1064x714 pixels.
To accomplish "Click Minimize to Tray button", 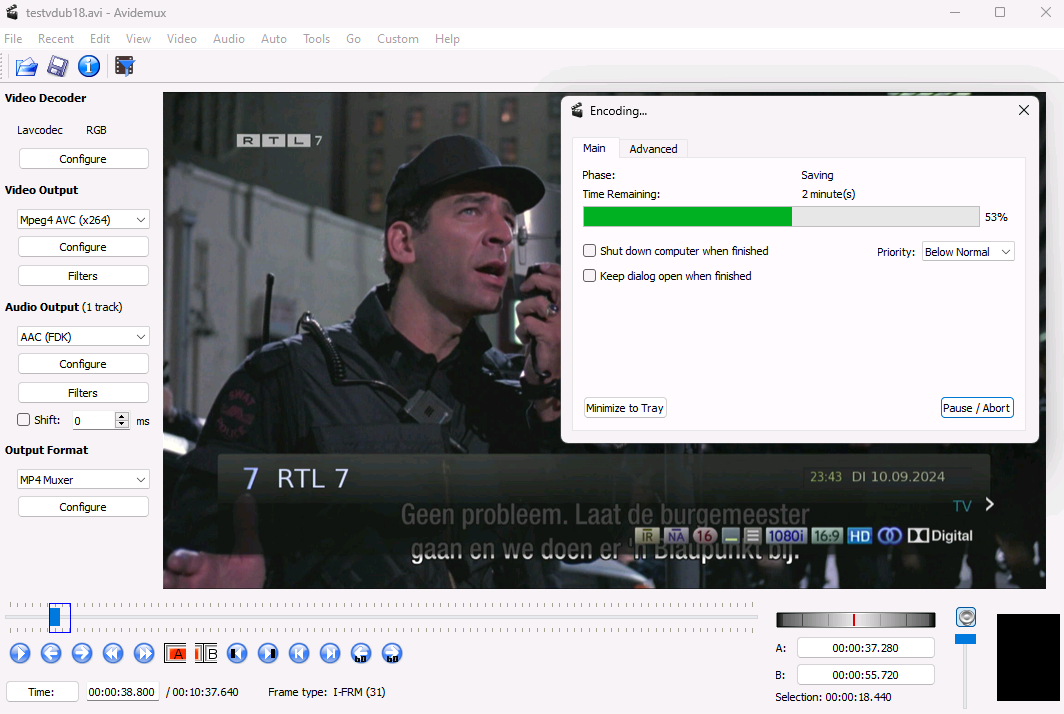I will click(x=625, y=408).
